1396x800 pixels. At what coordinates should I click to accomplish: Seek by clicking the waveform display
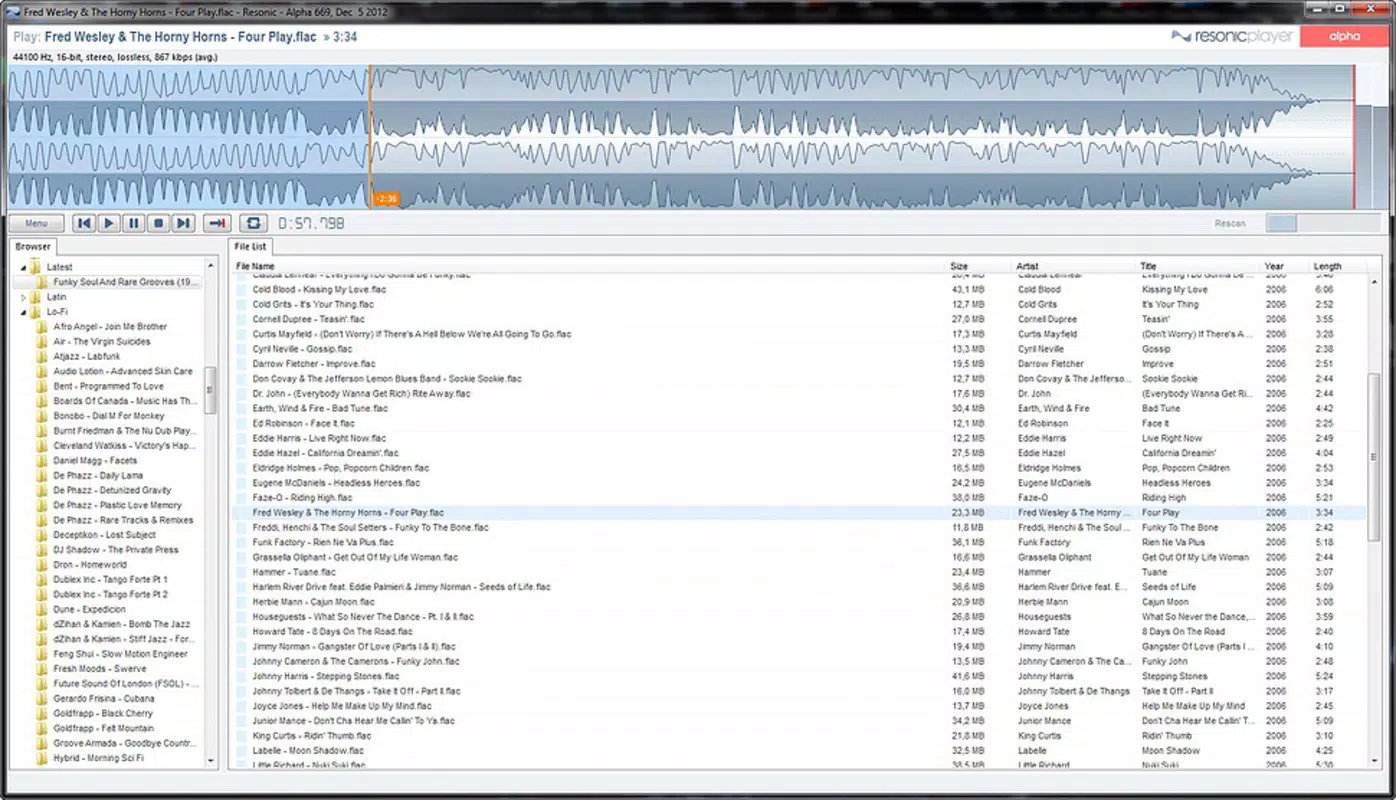pyautogui.click(x=680, y=137)
